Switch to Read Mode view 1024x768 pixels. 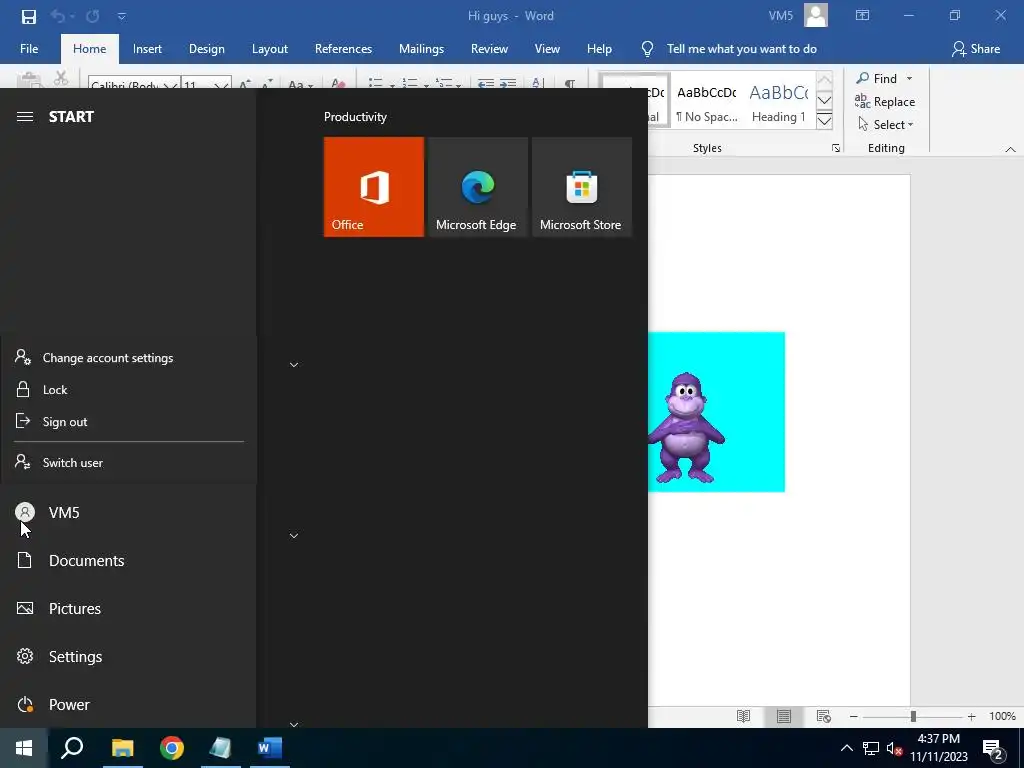tap(743, 716)
